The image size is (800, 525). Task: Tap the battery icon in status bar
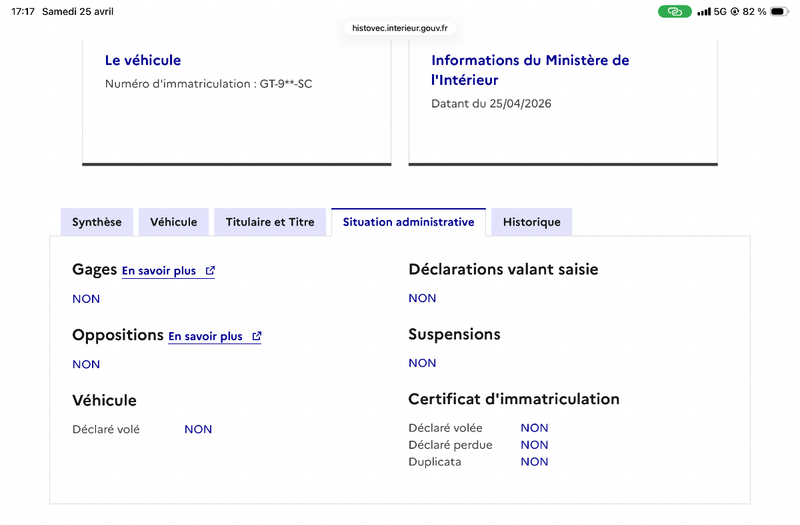click(x=779, y=11)
